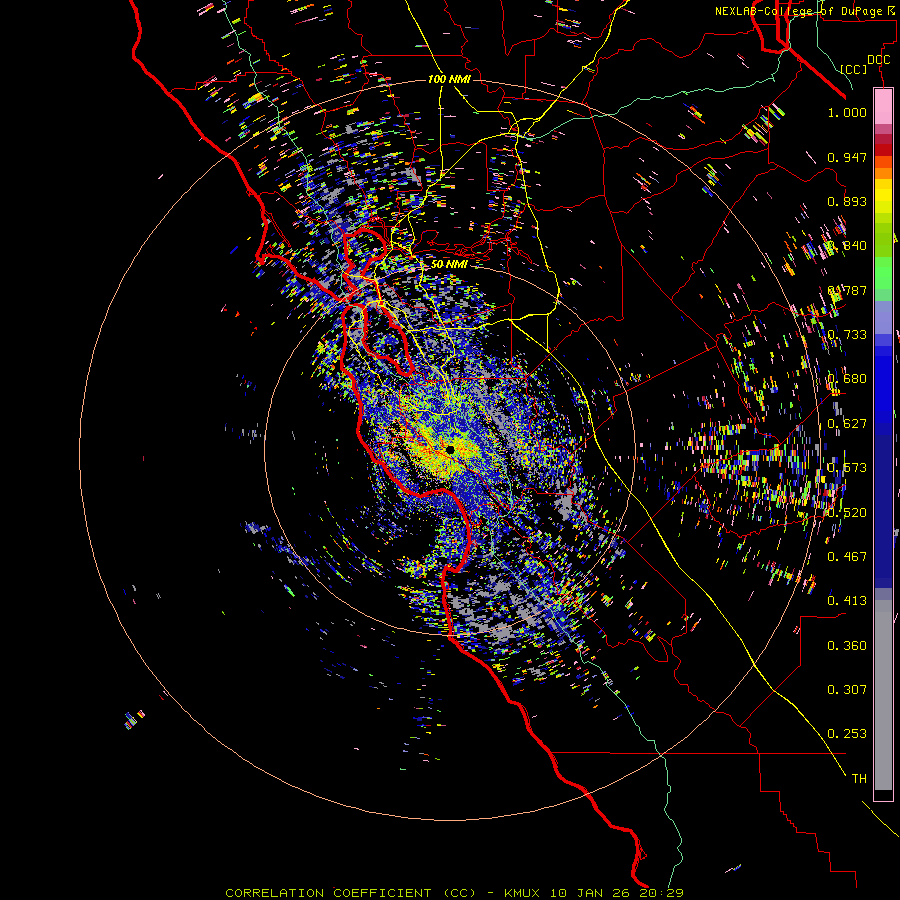Click the DCC label above the color scale
The height and width of the screenshot is (900, 900).
(878, 60)
